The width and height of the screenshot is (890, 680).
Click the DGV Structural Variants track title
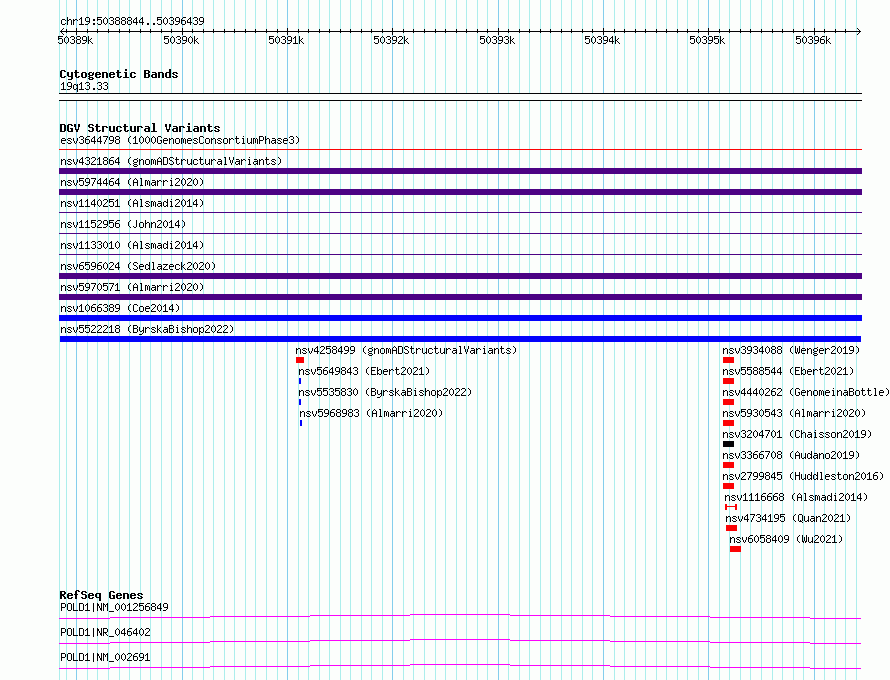tap(140, 128)
